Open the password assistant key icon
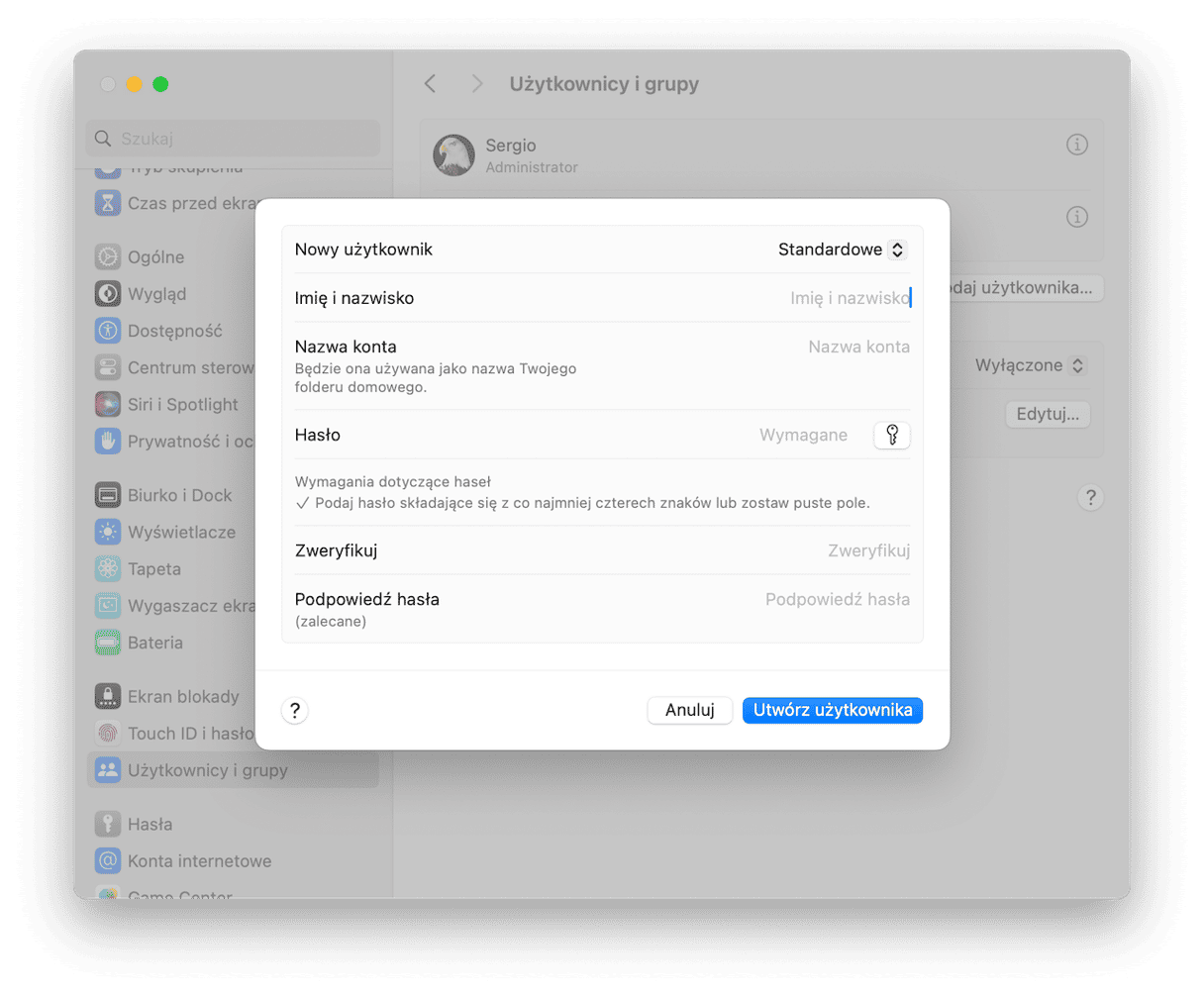 click(x=892, y=435)
